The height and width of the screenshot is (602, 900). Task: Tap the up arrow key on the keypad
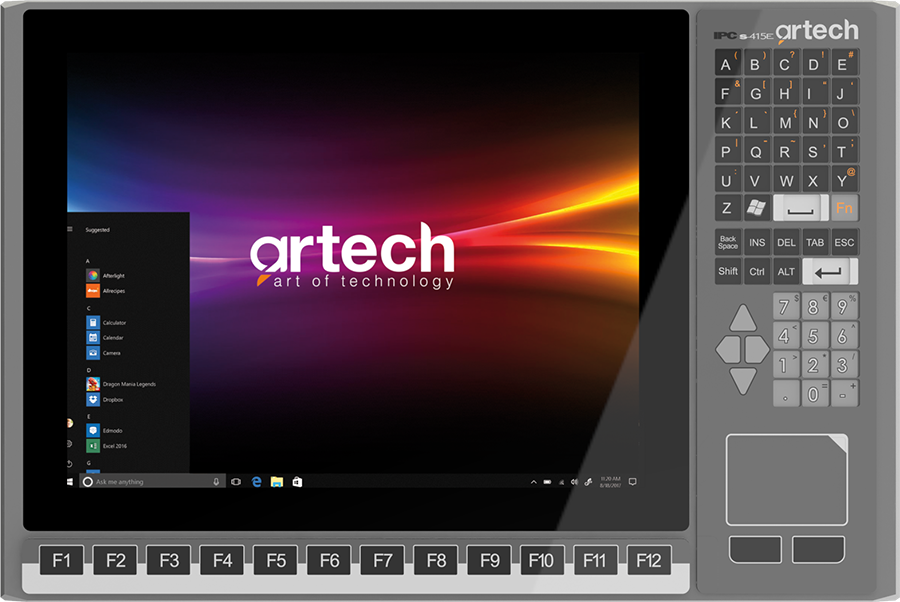(743, 318)
